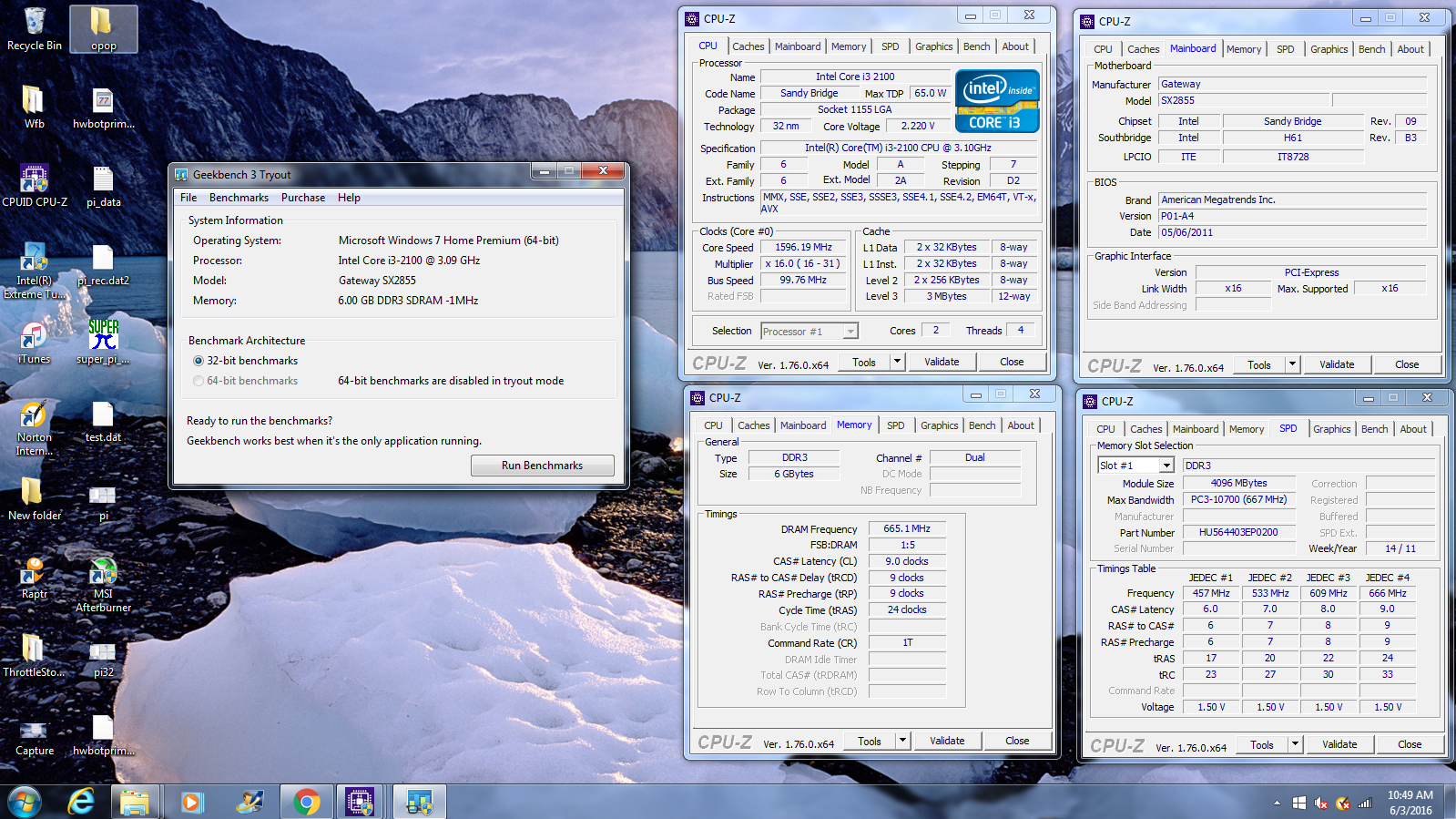This screenshot has height=819, width=1456.
Task: Switch to CPU-Z taskbar button
Action: click(x=360, y=802)
